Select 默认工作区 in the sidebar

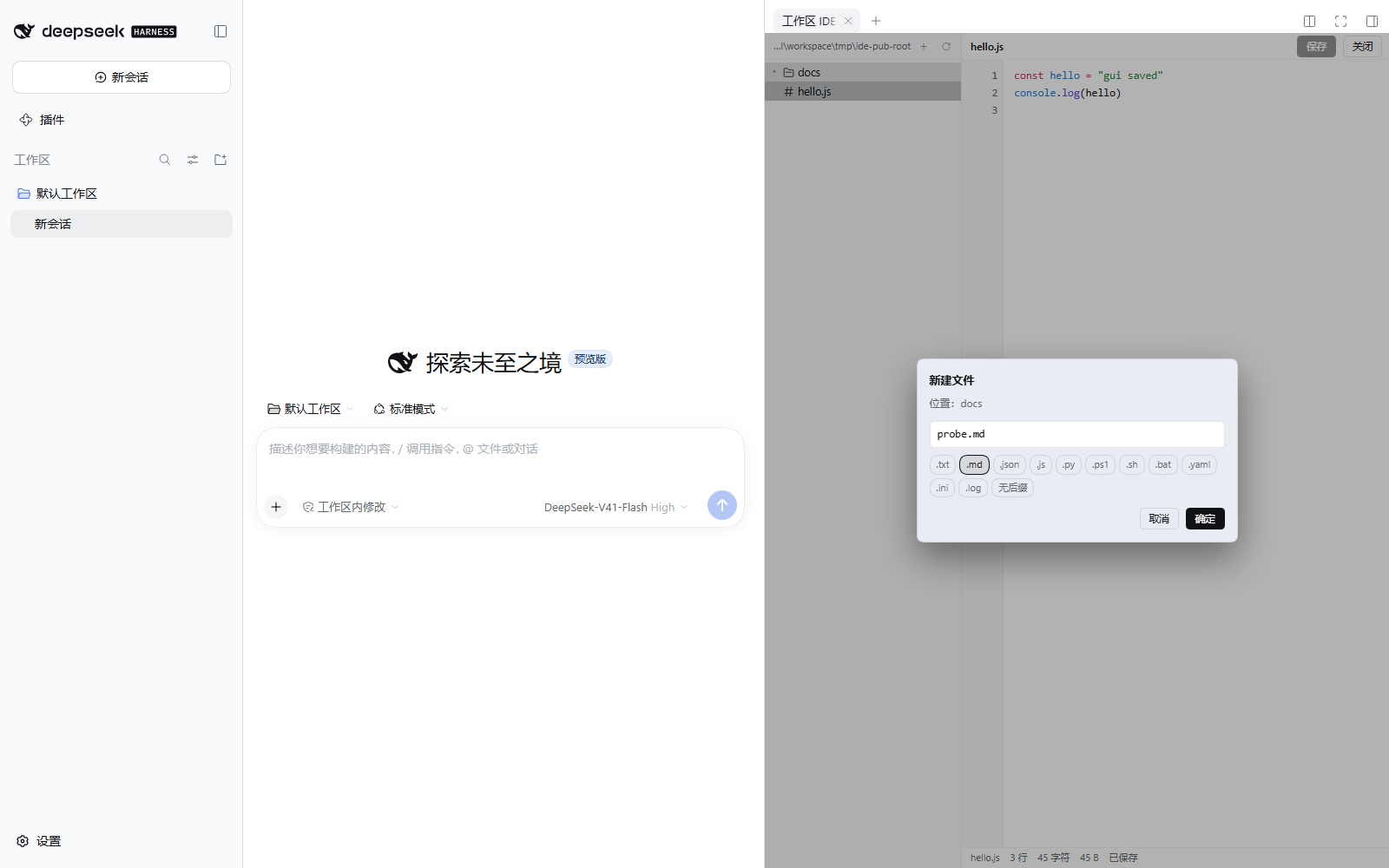[x=57, y=194]
